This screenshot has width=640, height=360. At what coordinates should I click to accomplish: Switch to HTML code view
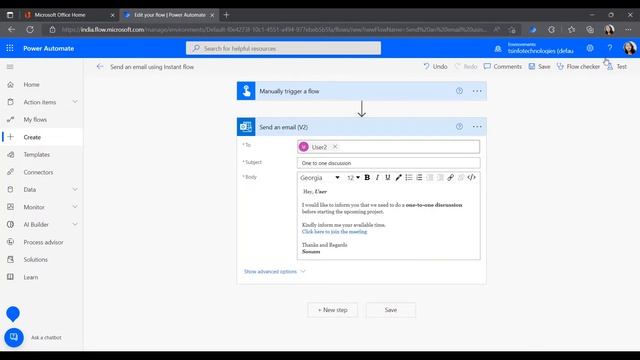(x=471, y=178)
